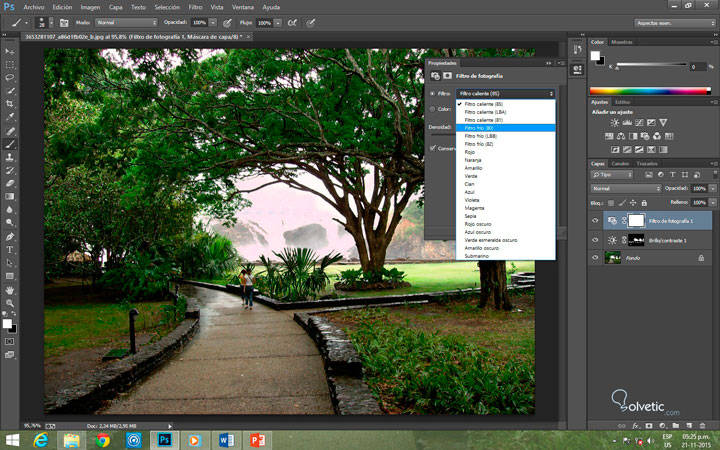Viewport: 720px width, 450px height.
Task: Close the open document tab
Action: pyautogui.click(x=248, y=37)
